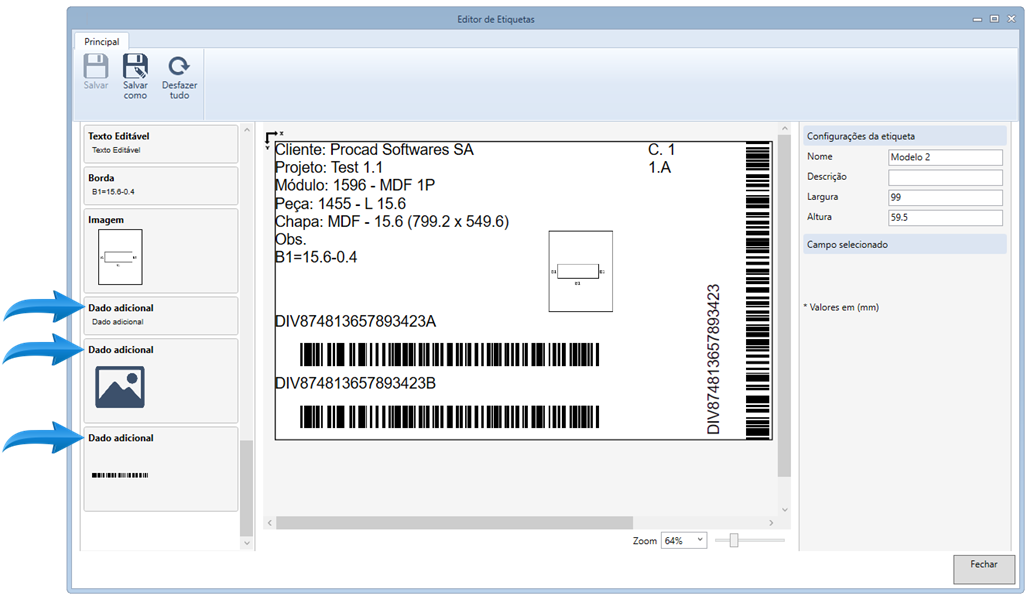The height and width of the screenshot is (597, 1029).
Task: Click the field list scroll down arrow
Action: pos(247,543)
